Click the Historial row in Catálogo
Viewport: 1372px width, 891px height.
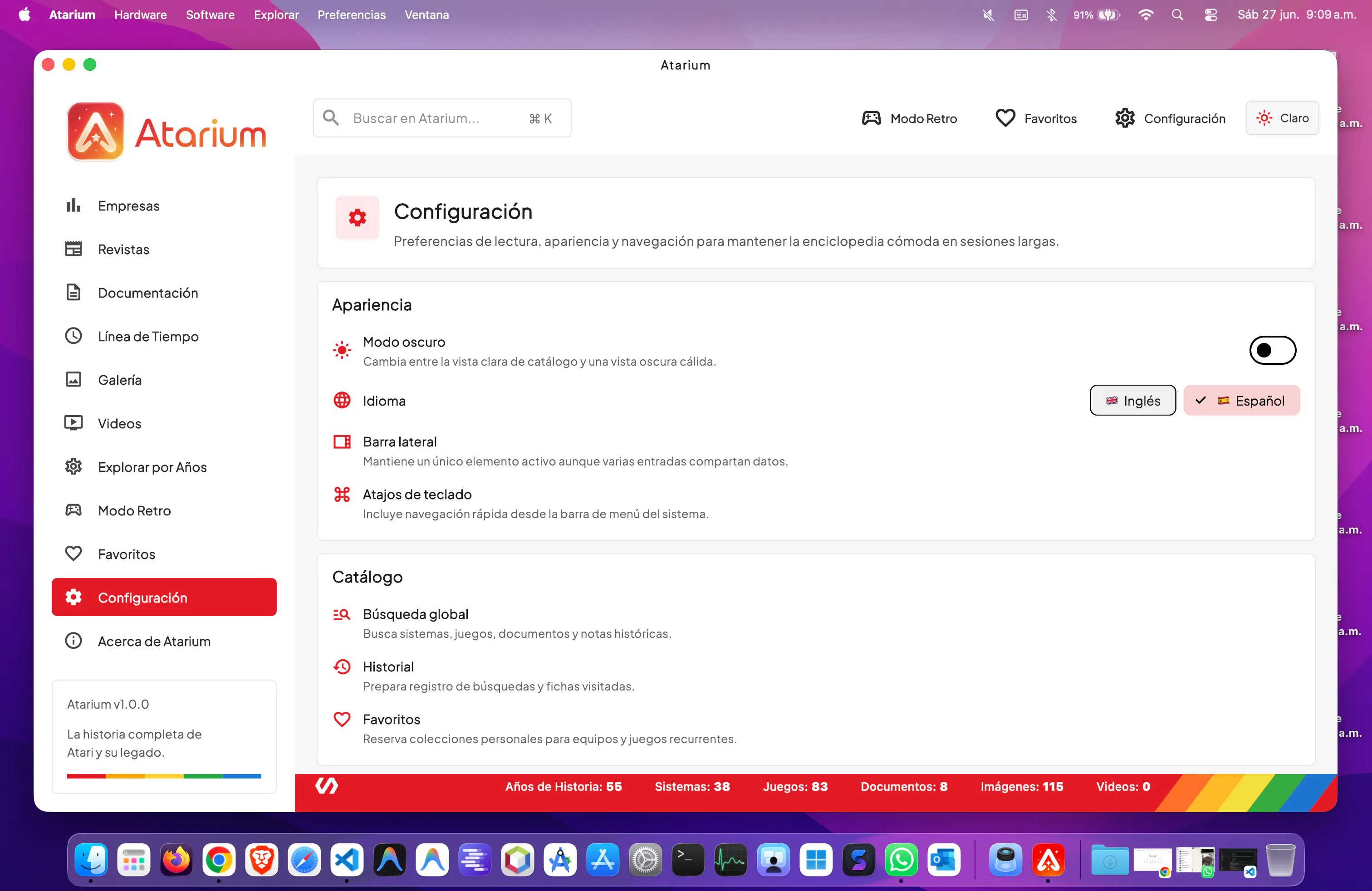(815, 676)
